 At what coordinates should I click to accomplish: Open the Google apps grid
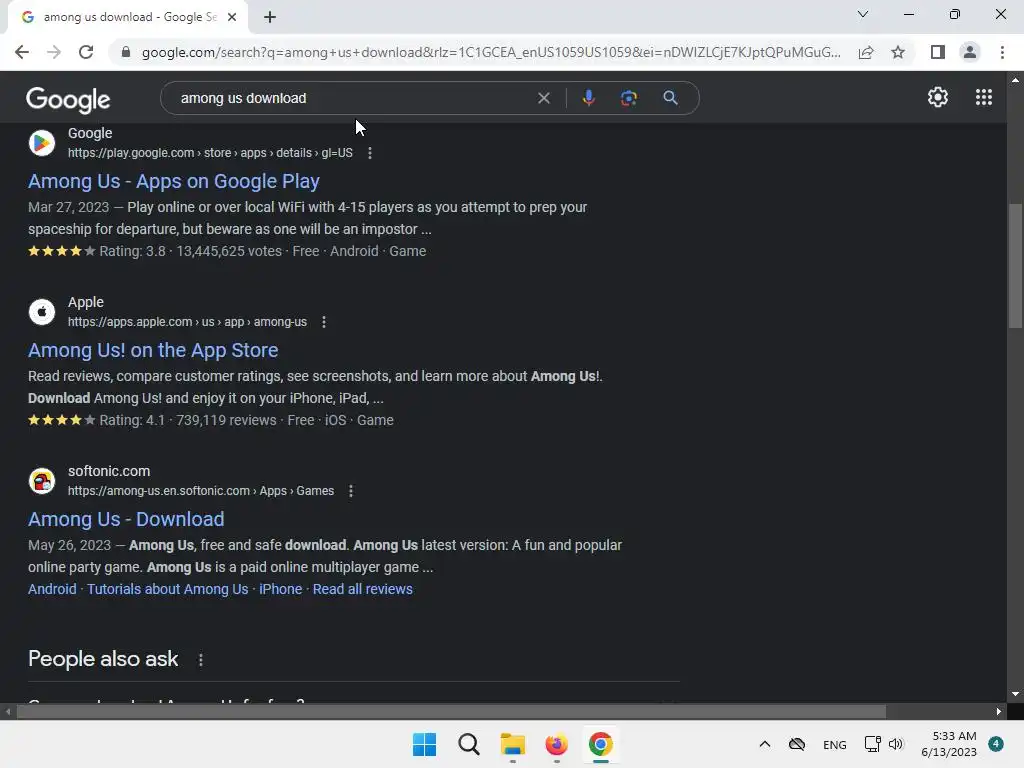tap(984, 97)
